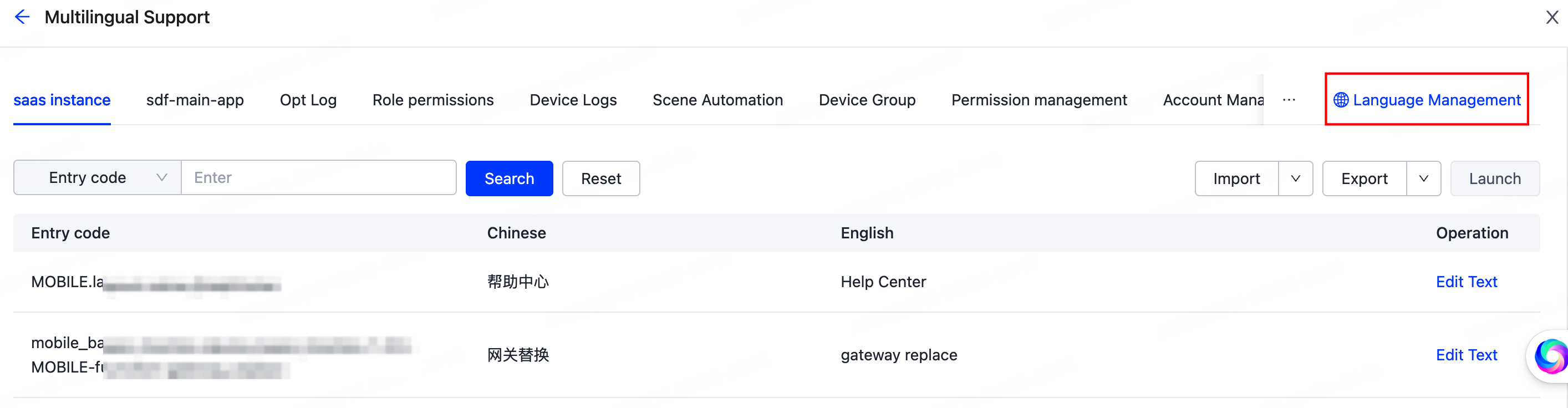Image resolution: width=1568 pixels, height=408 pixels.
Task: Click the English column header
Action: 867,233
